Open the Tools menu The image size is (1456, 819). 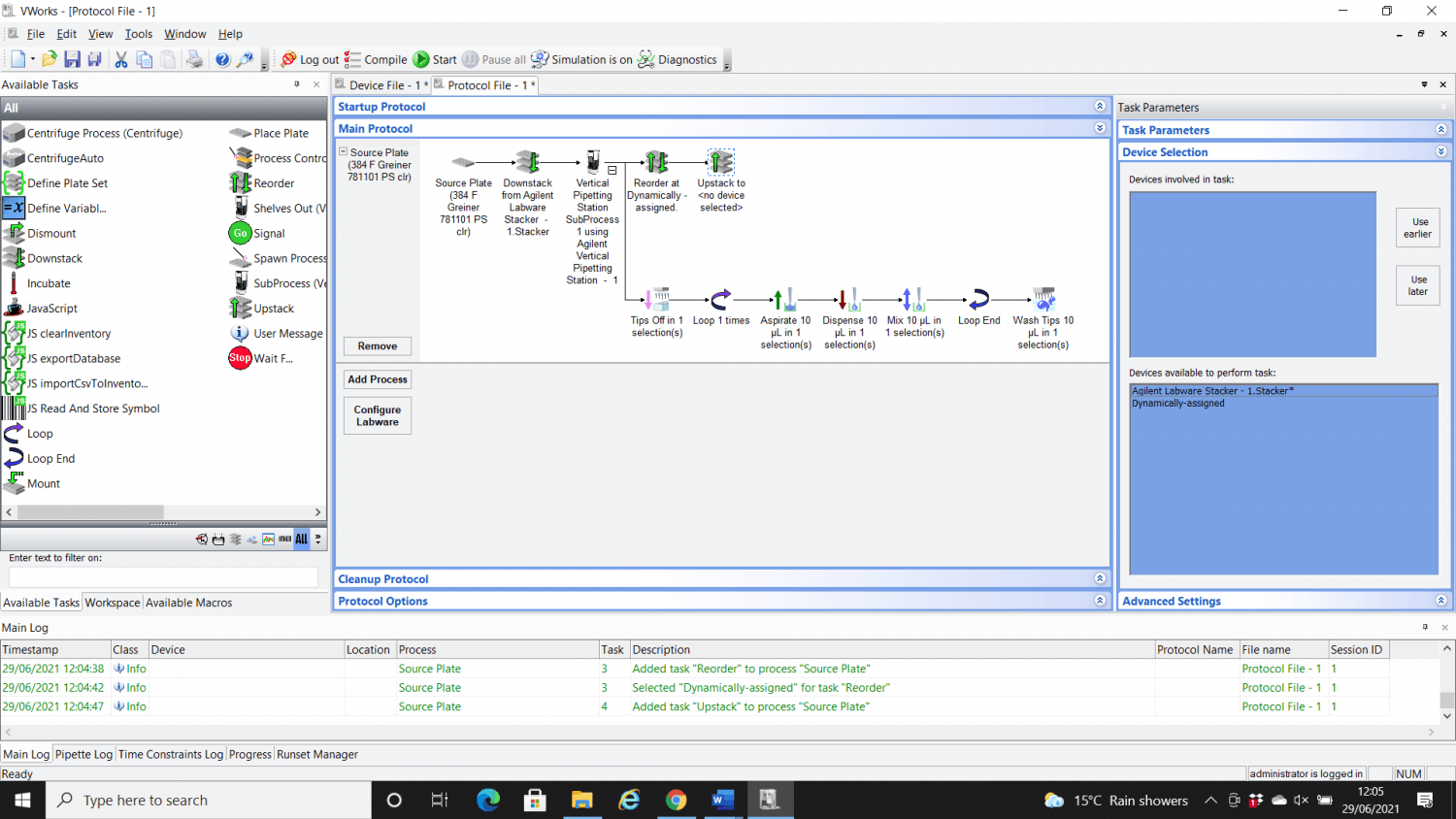(139, 34)
